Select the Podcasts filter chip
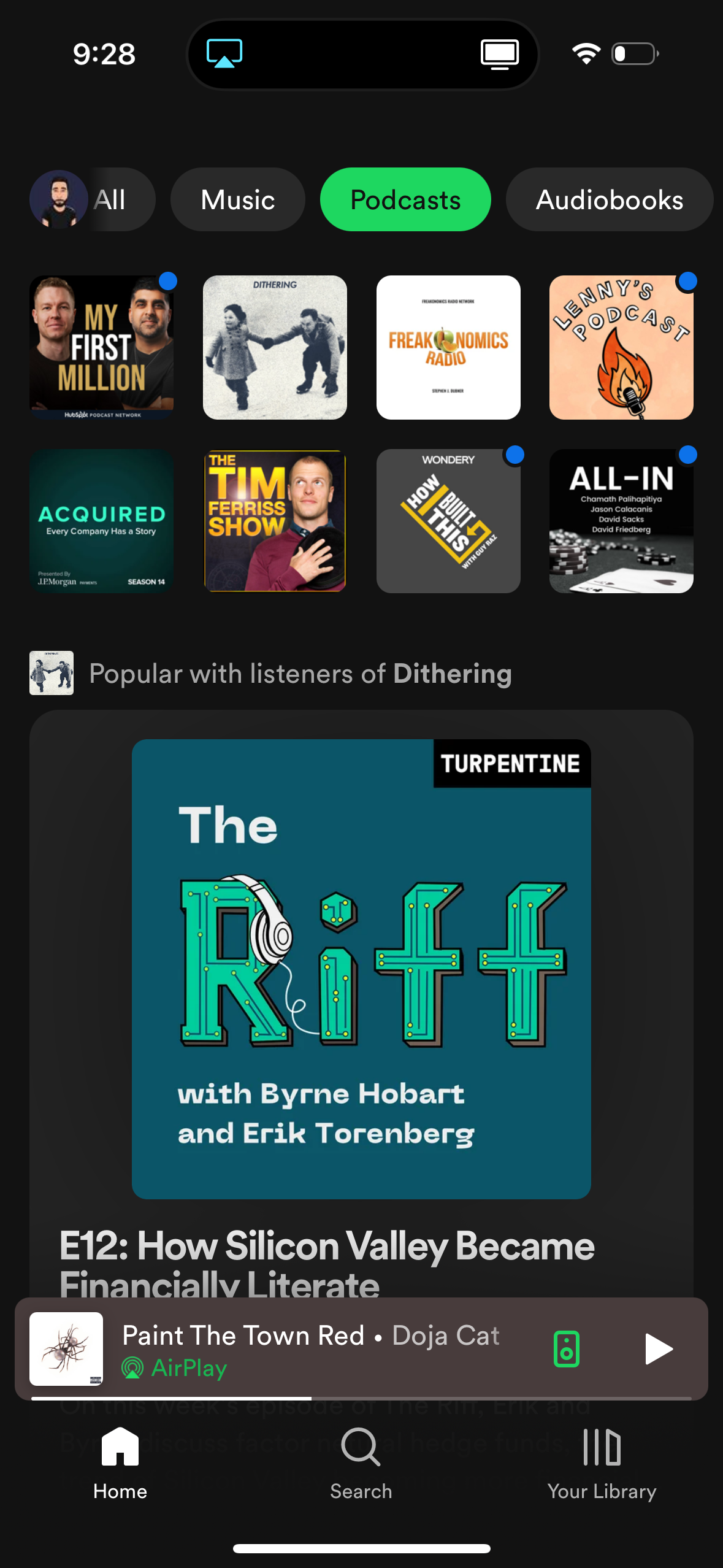 click(405, 199)
